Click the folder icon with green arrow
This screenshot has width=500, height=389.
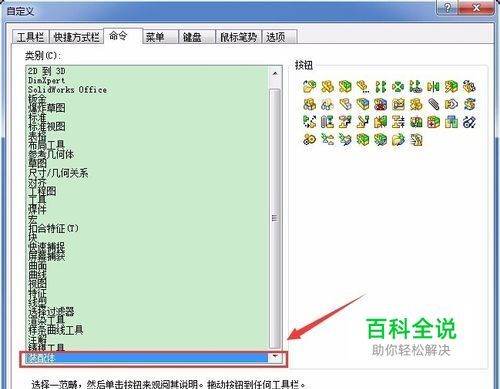point(398,139)
